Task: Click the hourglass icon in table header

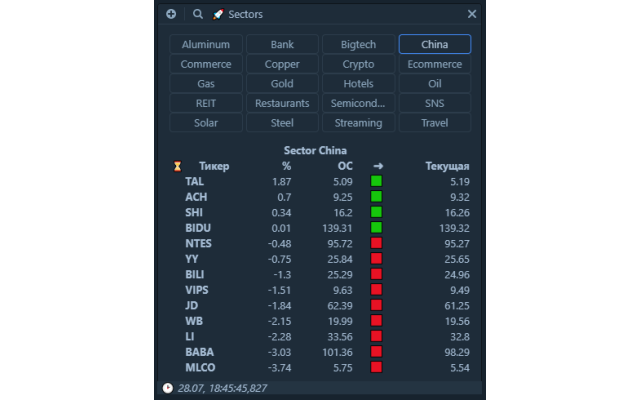Action: pyautogui.click(x=178, y=166)
